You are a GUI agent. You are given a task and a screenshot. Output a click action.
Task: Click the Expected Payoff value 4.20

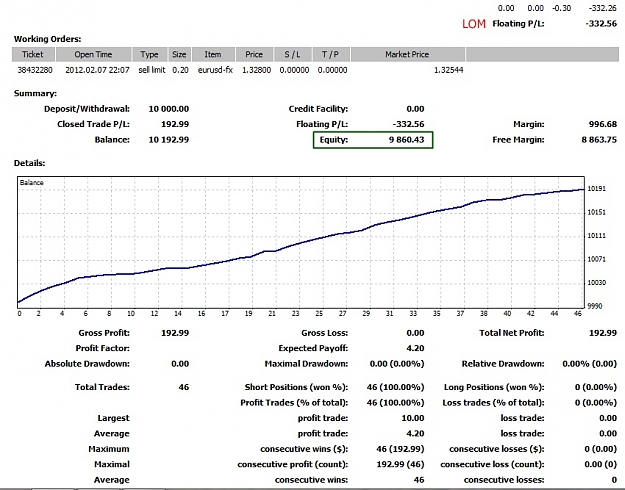pos(415,348)
